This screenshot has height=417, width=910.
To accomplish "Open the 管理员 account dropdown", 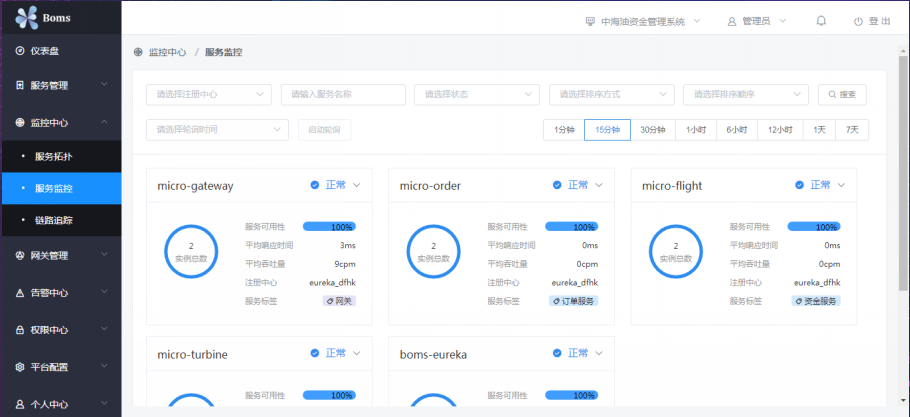I will 757,21.
